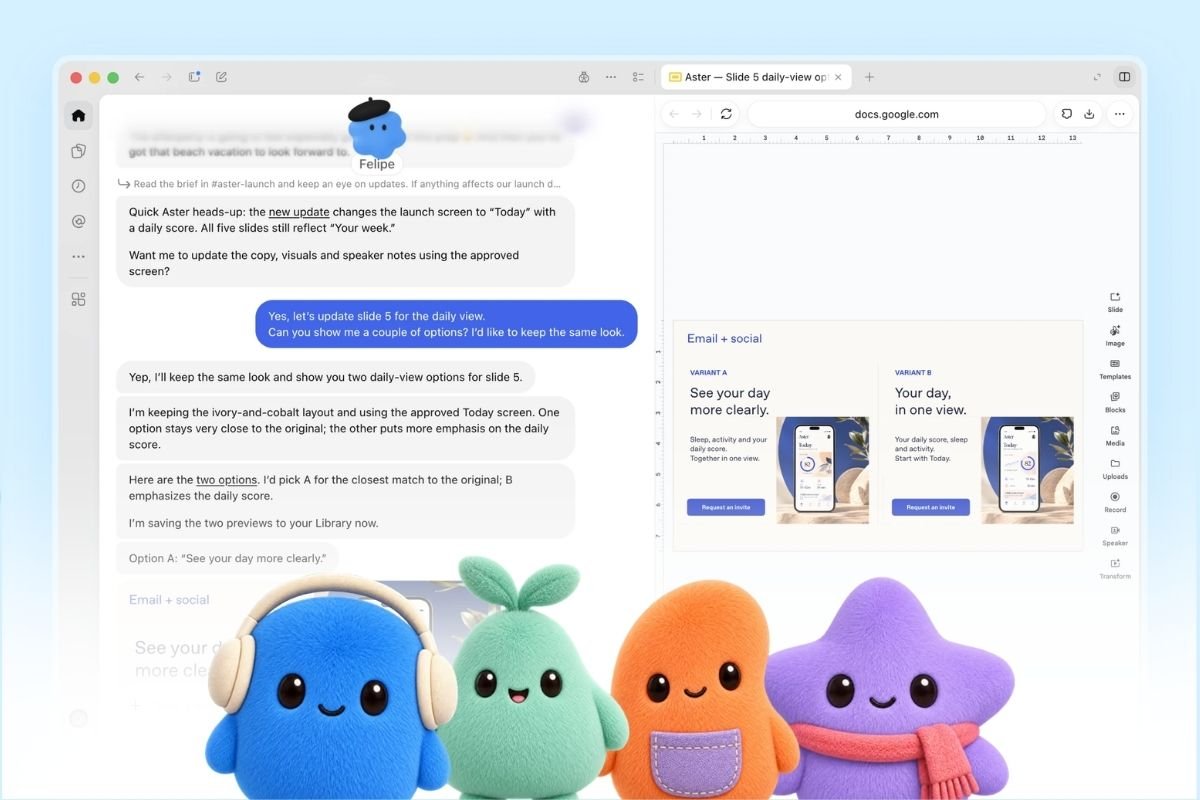
Task: Open a new tab with the plus button
Action: (x=869, y=77)
